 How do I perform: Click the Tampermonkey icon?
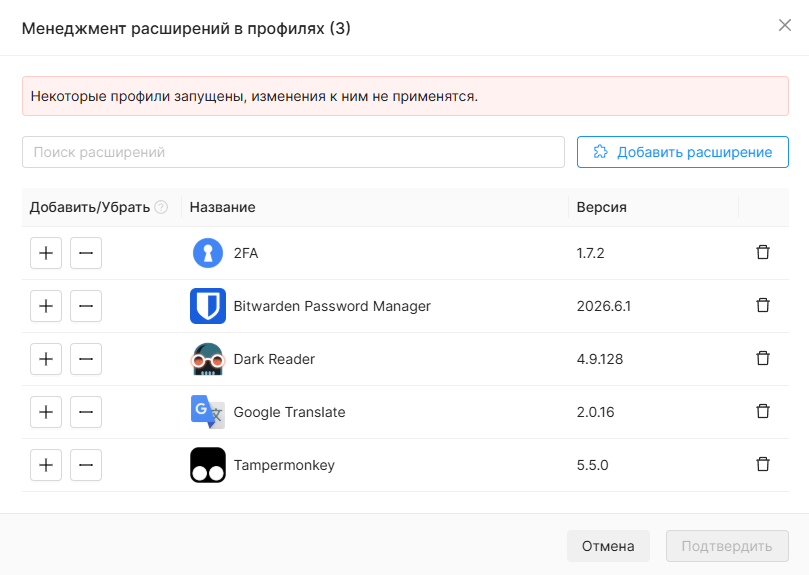(x=208, y=465)
